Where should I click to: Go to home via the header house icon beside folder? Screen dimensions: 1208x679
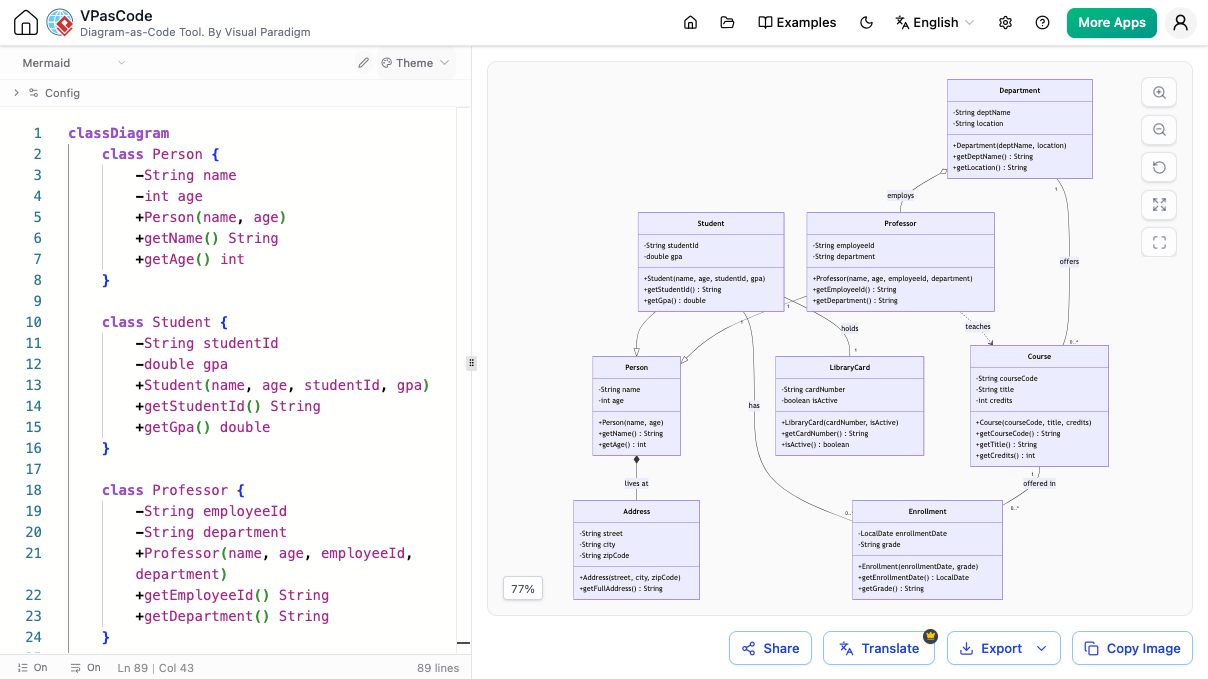(x=690, y=23)
